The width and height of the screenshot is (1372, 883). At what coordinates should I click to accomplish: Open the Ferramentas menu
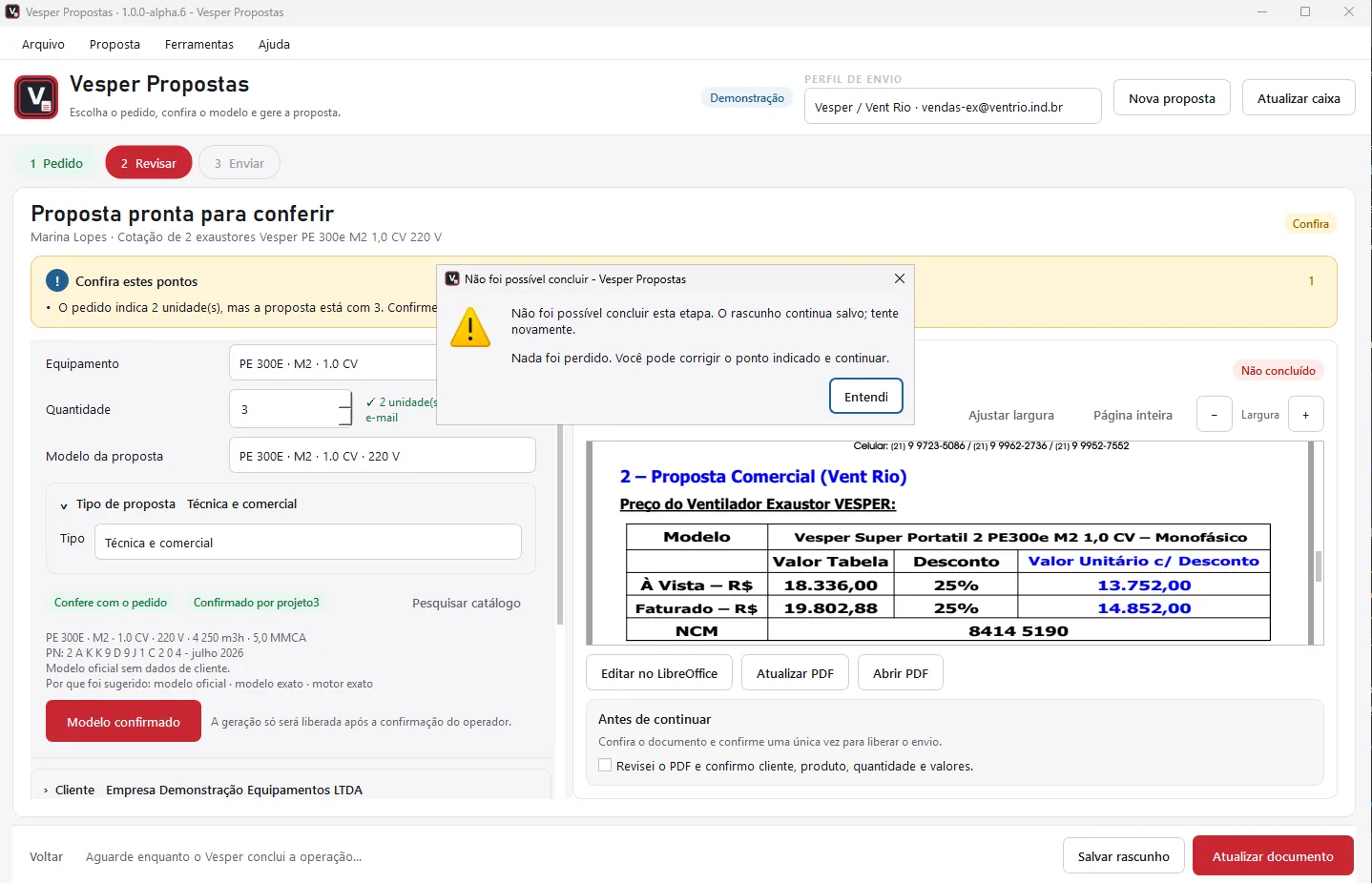[198, 44]
